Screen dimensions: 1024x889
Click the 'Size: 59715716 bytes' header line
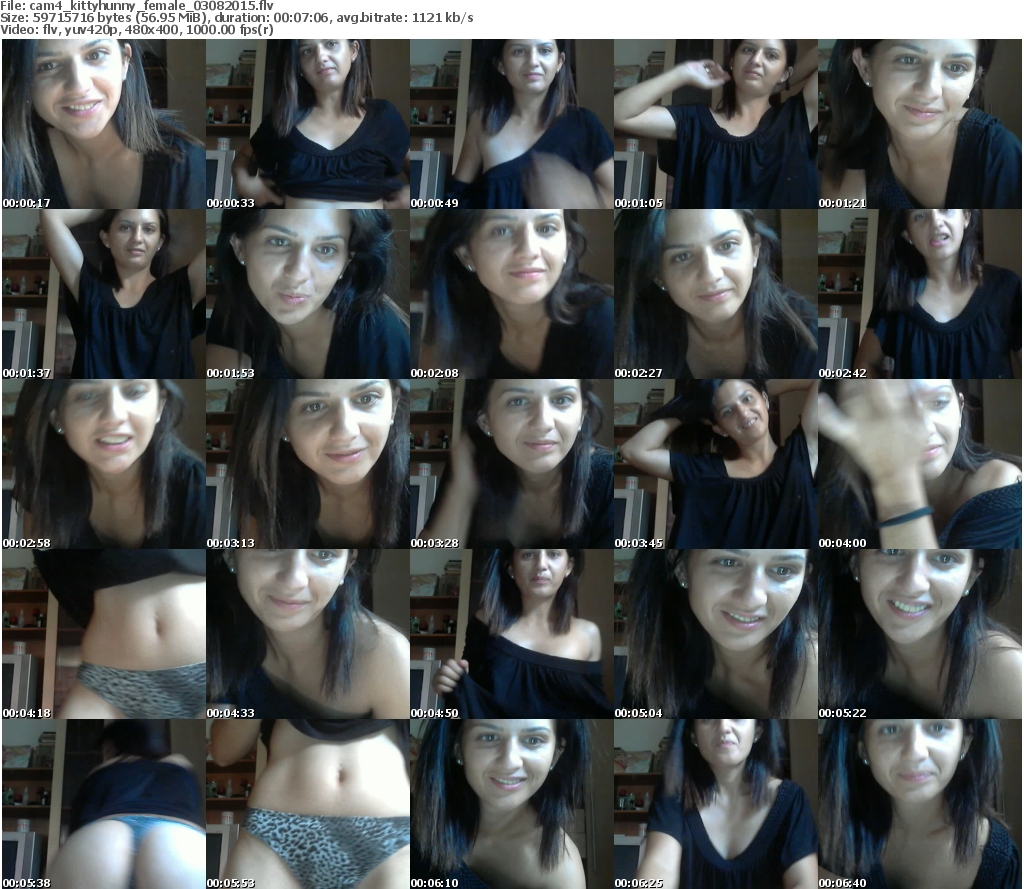[x=236, y=18]
